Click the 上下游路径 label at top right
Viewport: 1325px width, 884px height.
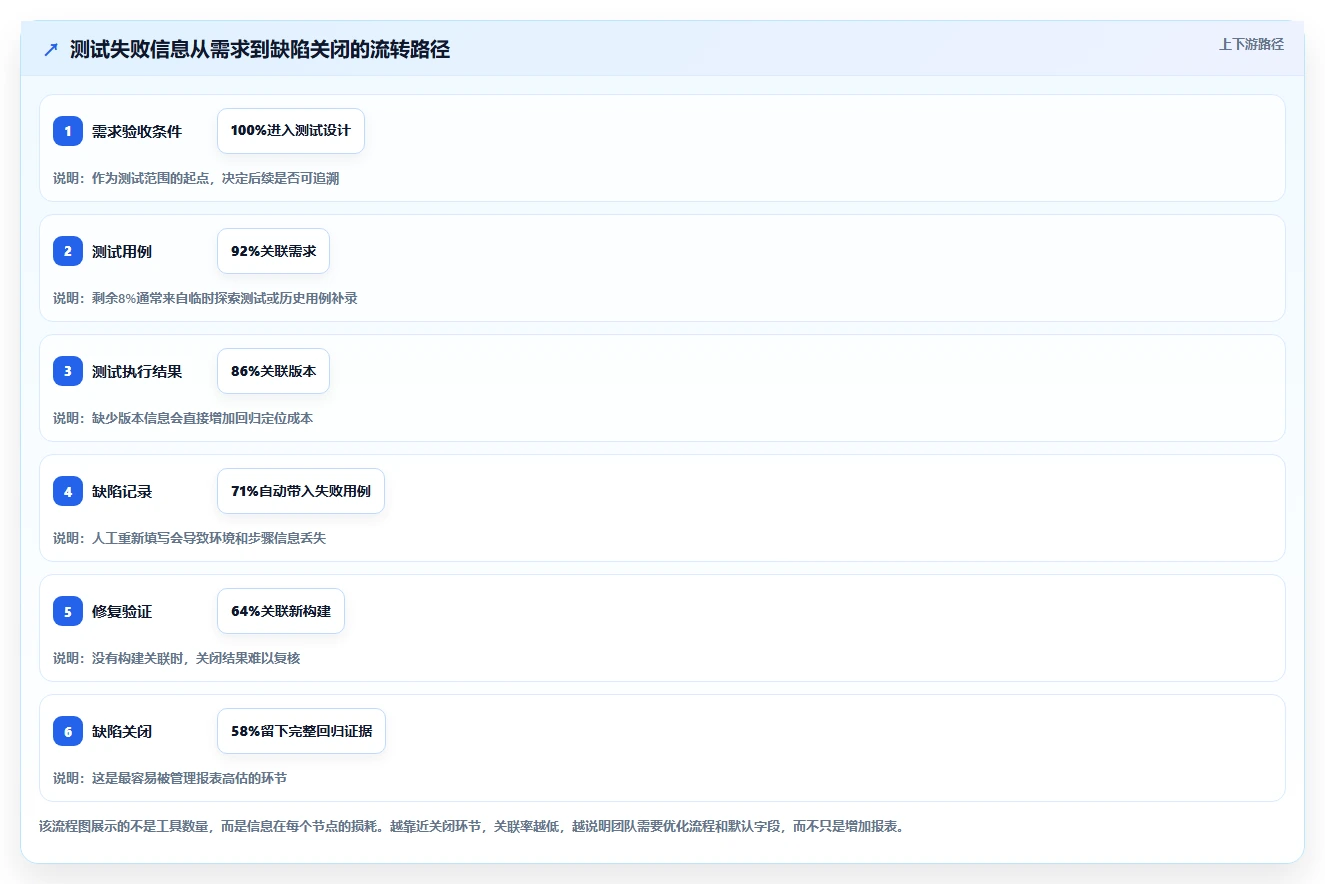[x=1251, y=44]
